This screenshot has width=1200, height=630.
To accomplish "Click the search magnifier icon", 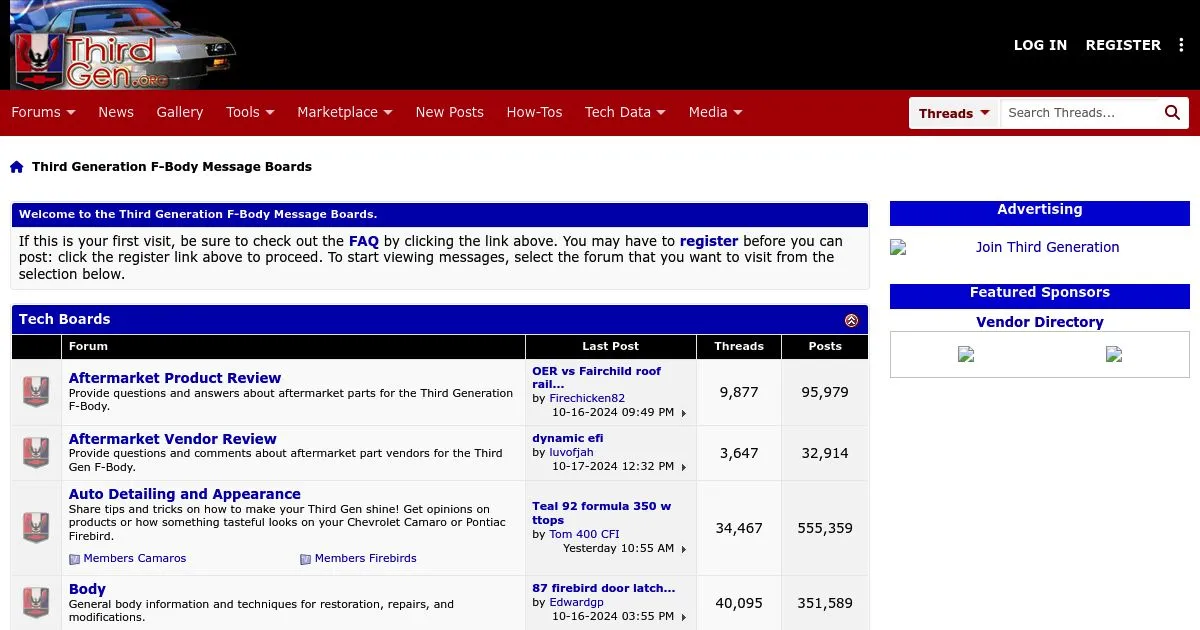I will point(1173,113).
